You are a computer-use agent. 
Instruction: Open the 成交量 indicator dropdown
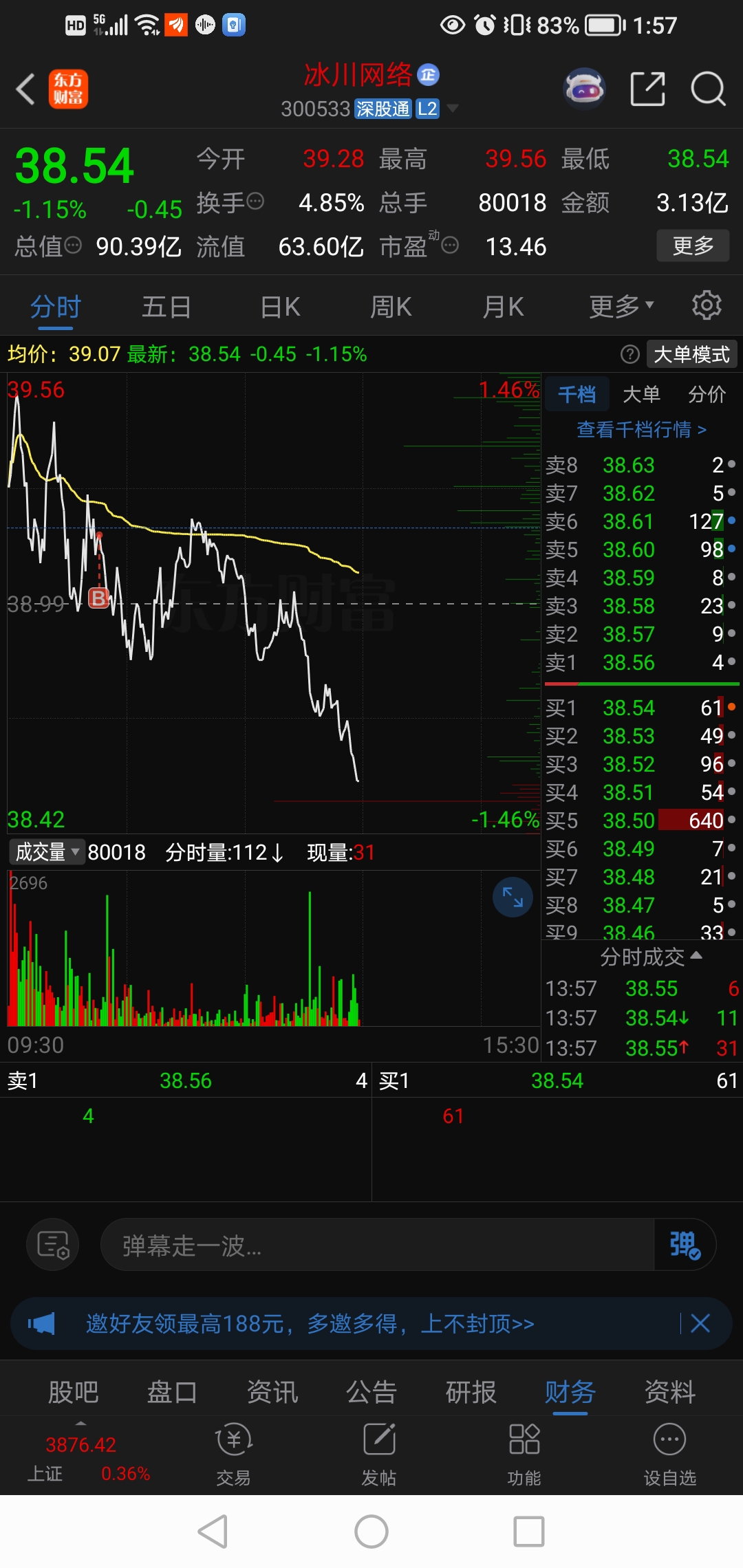tap(47, 852)
